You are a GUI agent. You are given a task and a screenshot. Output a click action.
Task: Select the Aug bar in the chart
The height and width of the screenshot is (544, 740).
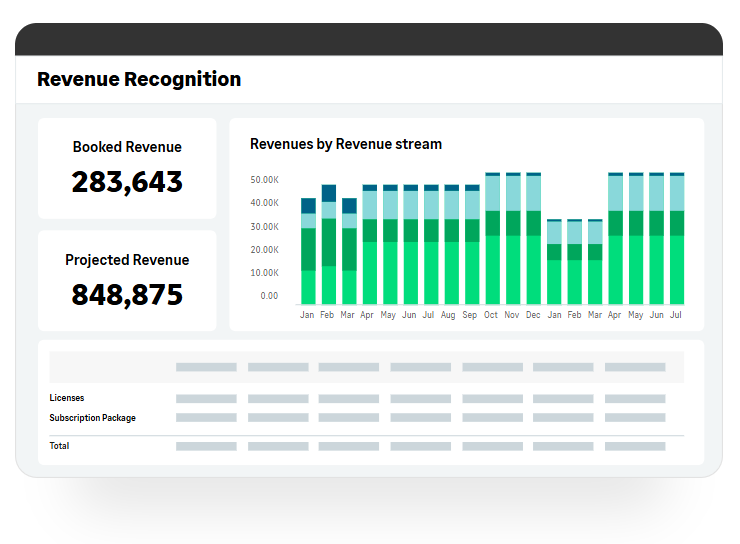[452, 244]
